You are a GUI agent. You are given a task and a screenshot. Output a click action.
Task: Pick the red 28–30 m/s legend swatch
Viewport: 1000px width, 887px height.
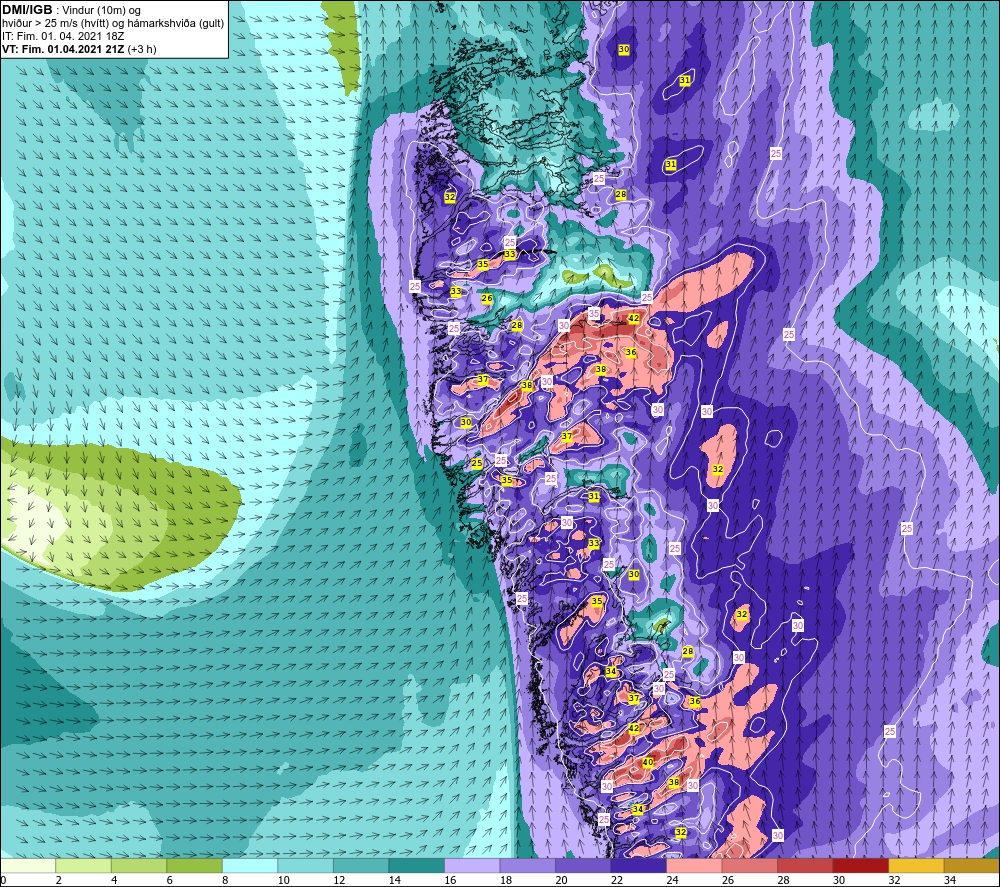pos(805,866)
